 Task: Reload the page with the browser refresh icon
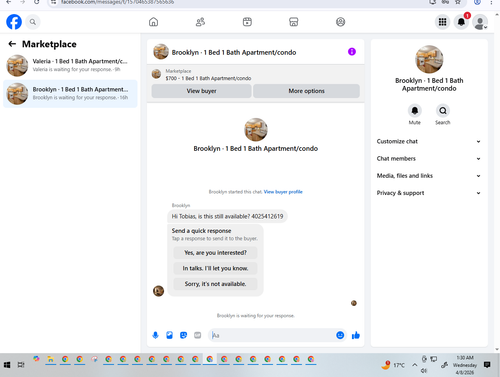[37, 2]
